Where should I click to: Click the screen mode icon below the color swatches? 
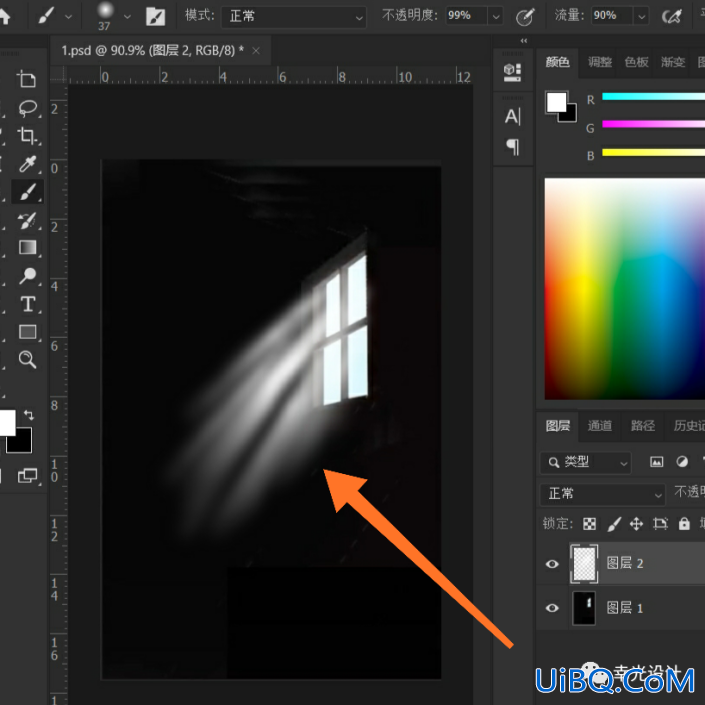27,476
